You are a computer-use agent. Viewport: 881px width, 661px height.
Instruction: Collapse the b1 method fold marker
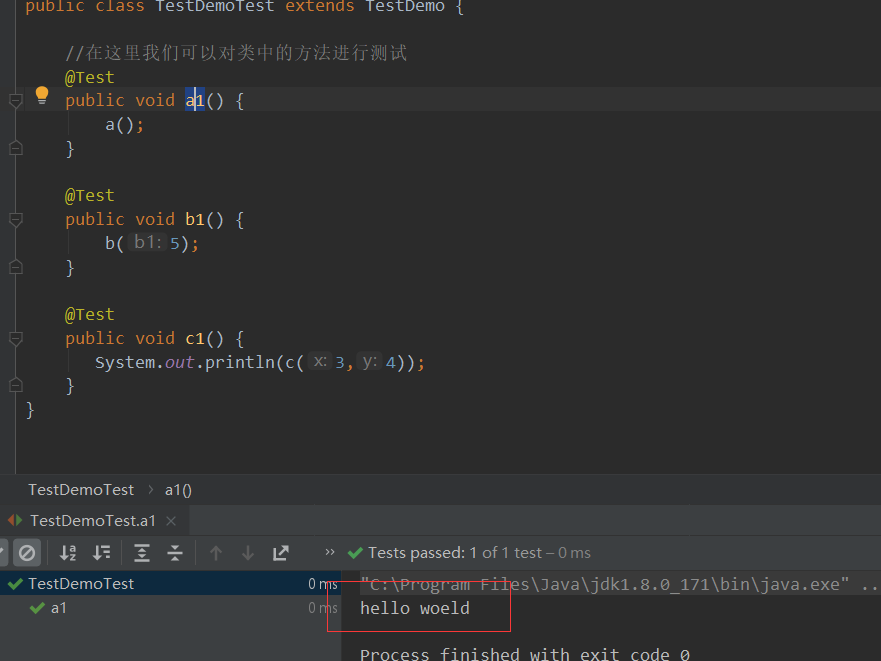16,220
